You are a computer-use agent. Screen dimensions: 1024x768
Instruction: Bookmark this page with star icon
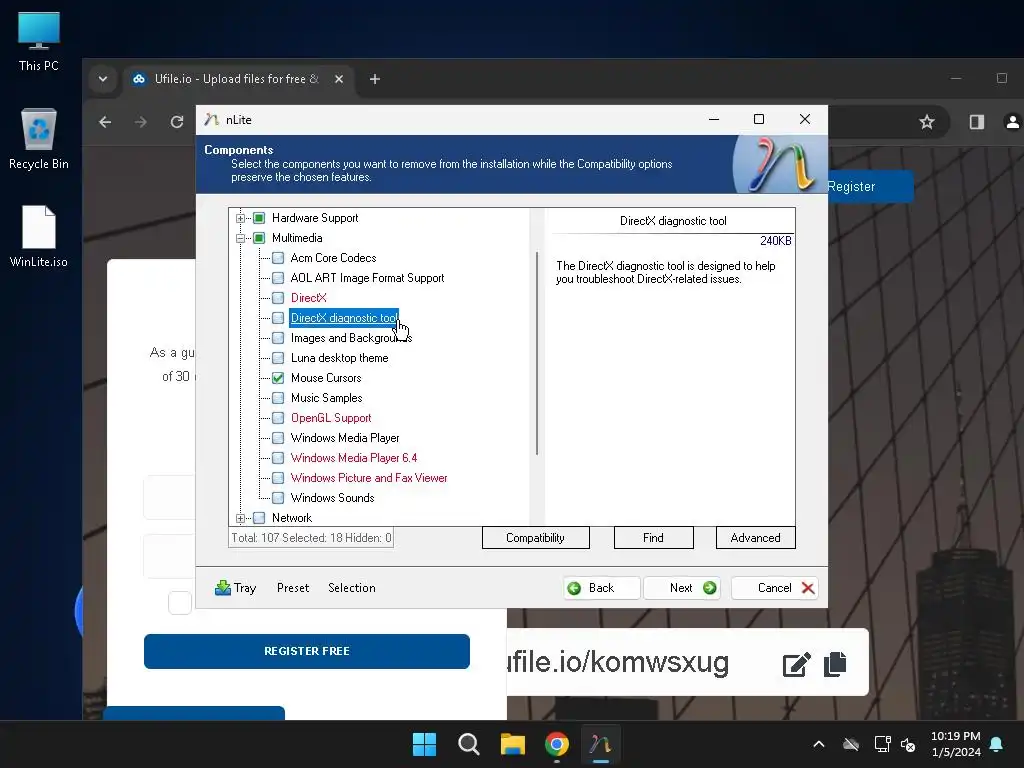[x=926, y=122]
